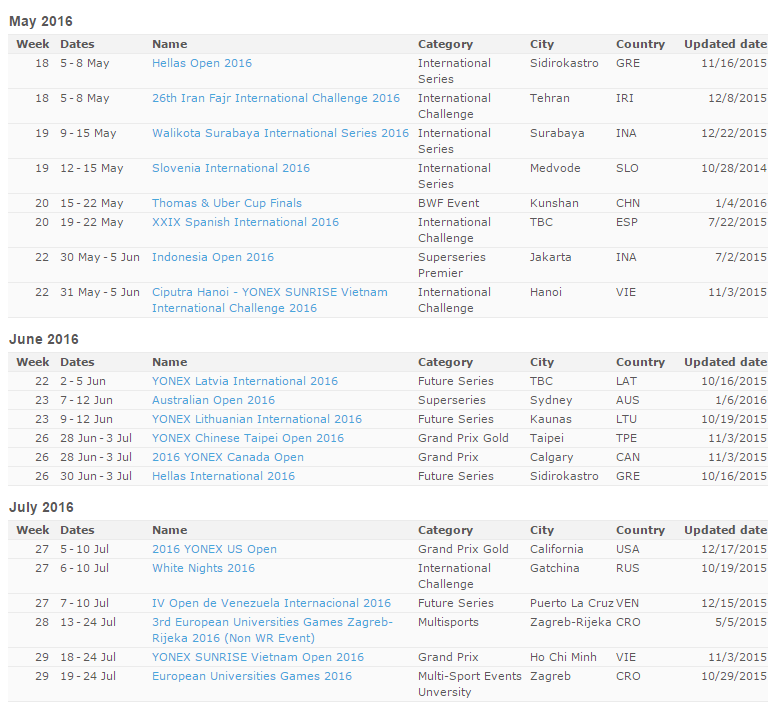Image resolution: width=775 pixels, height=704 pixels.
Task: Select the TPE country cell
Action: click(x=626, y=439)
